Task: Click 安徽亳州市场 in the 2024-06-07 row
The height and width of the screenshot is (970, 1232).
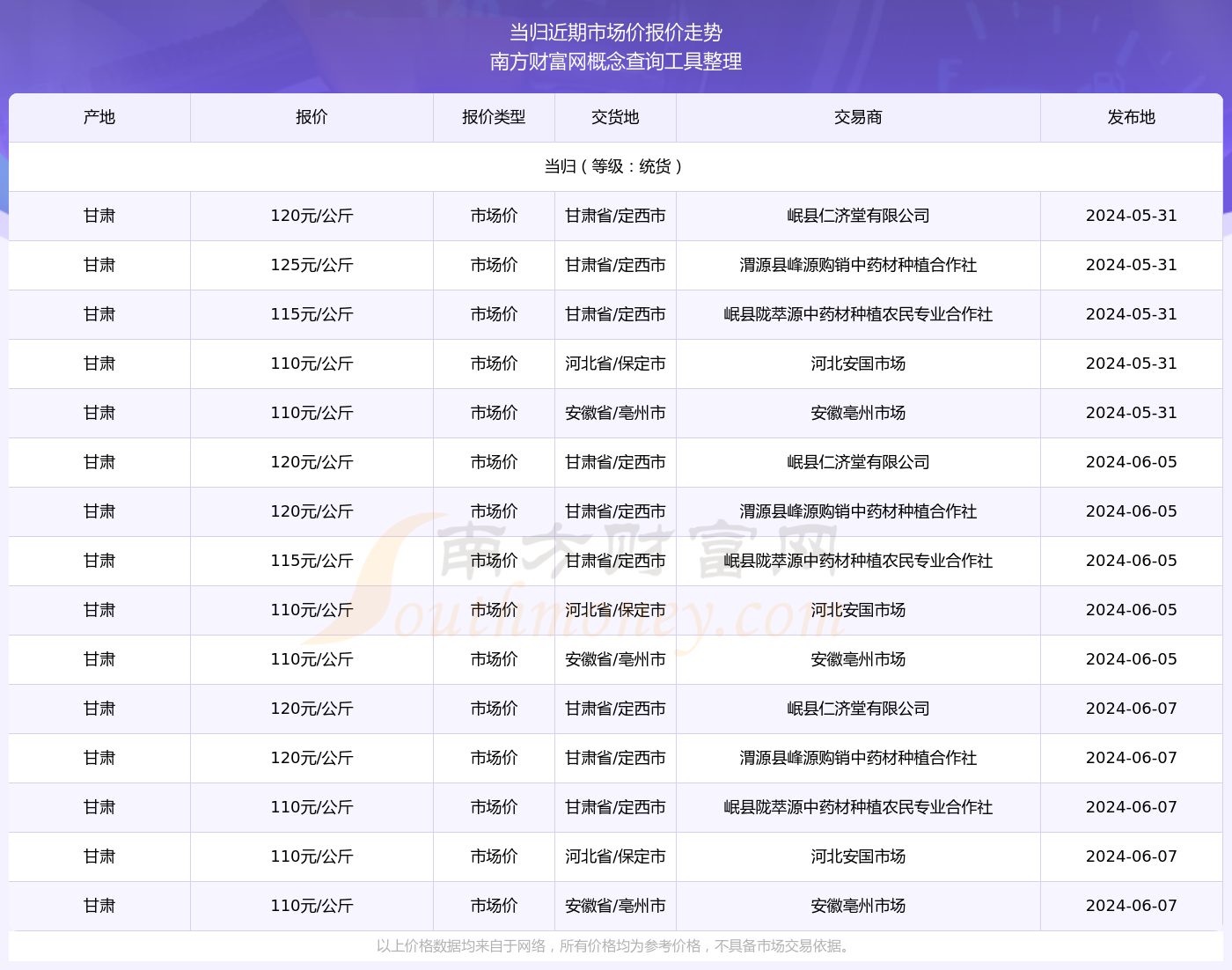Action: 858,906
